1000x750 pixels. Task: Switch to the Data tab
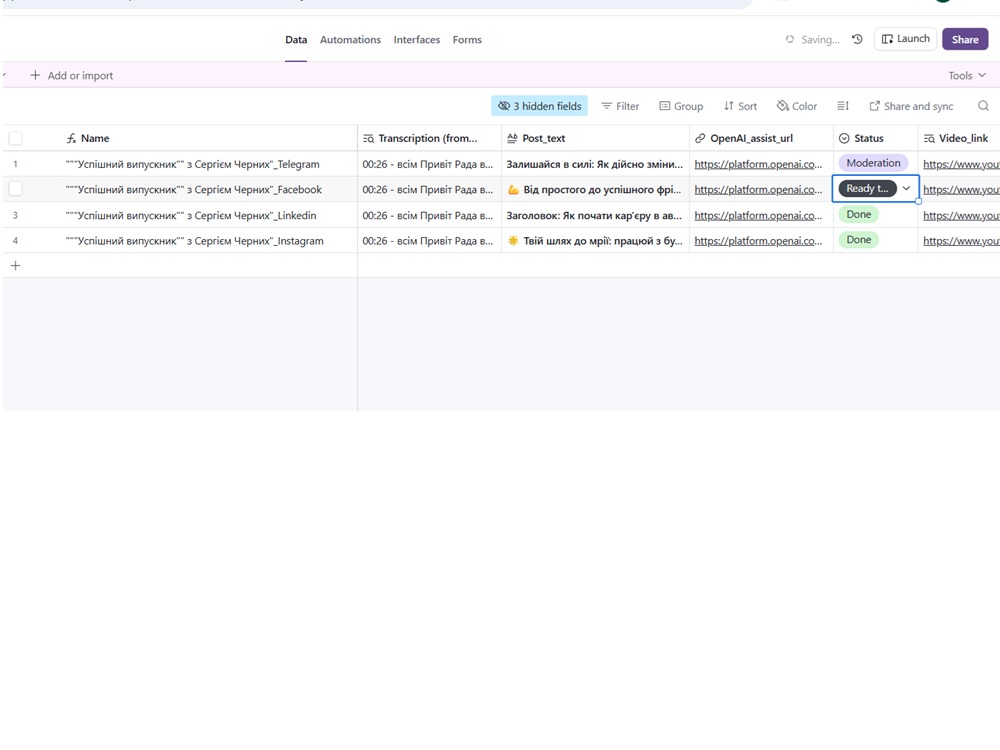point(296,40)
